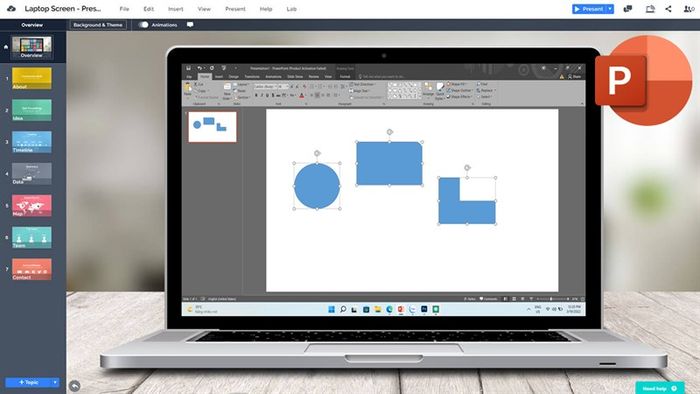
Task: Open the Edit menu
Action: pyautogui.click(x=149, y=9)
